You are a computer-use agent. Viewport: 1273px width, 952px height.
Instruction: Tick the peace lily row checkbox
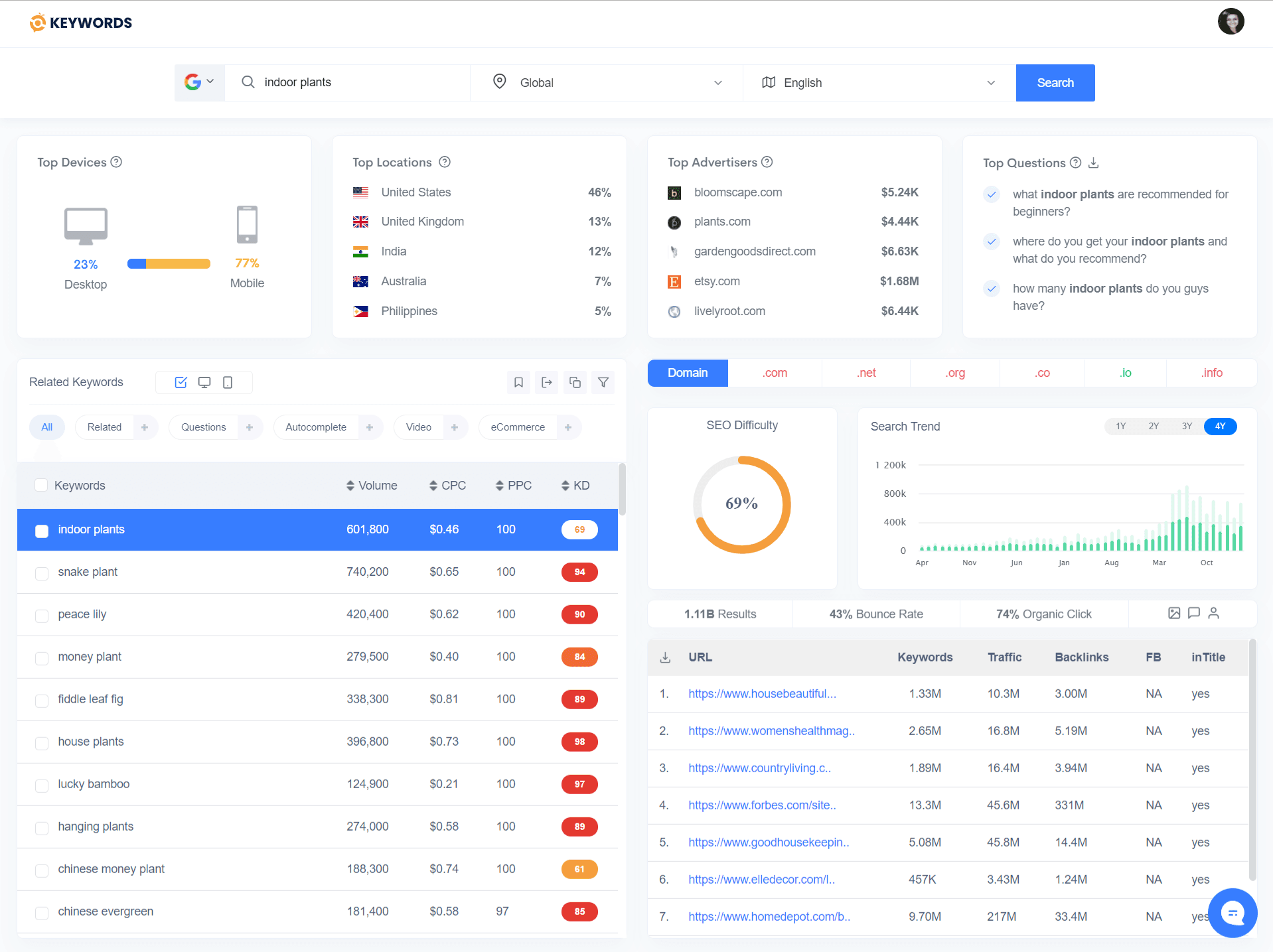42,615
